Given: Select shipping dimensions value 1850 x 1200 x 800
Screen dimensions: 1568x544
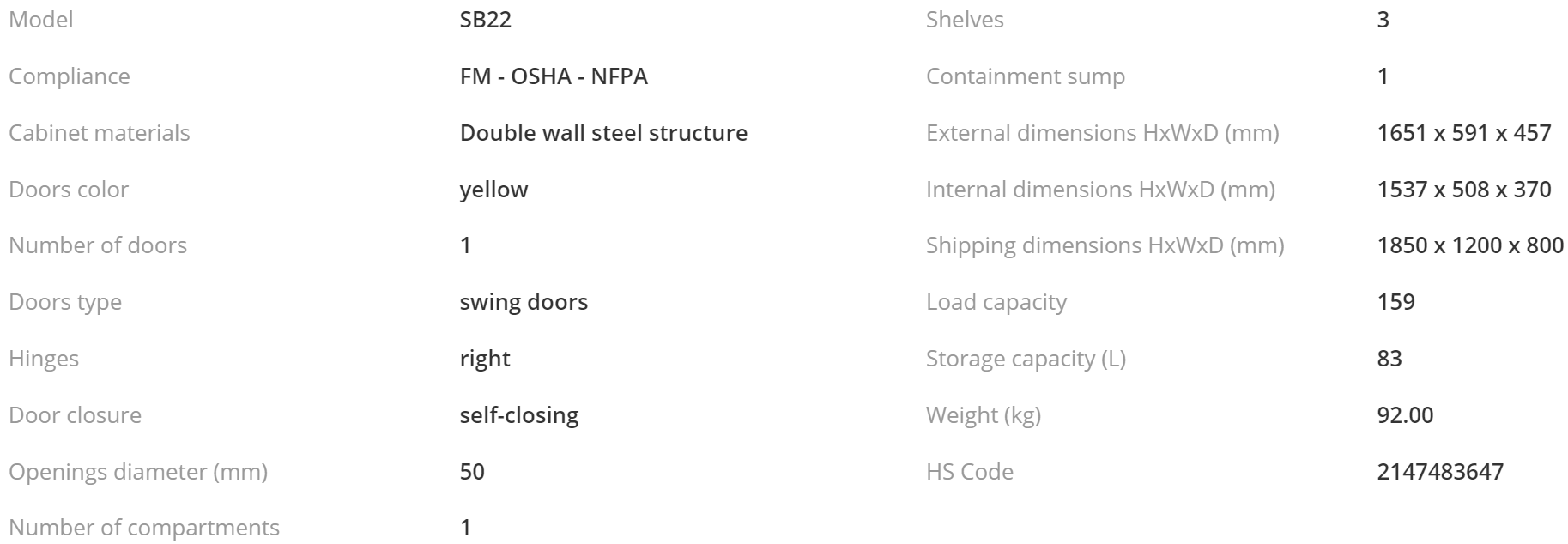Looking at the screenshot, I should tap(1470, 245).
